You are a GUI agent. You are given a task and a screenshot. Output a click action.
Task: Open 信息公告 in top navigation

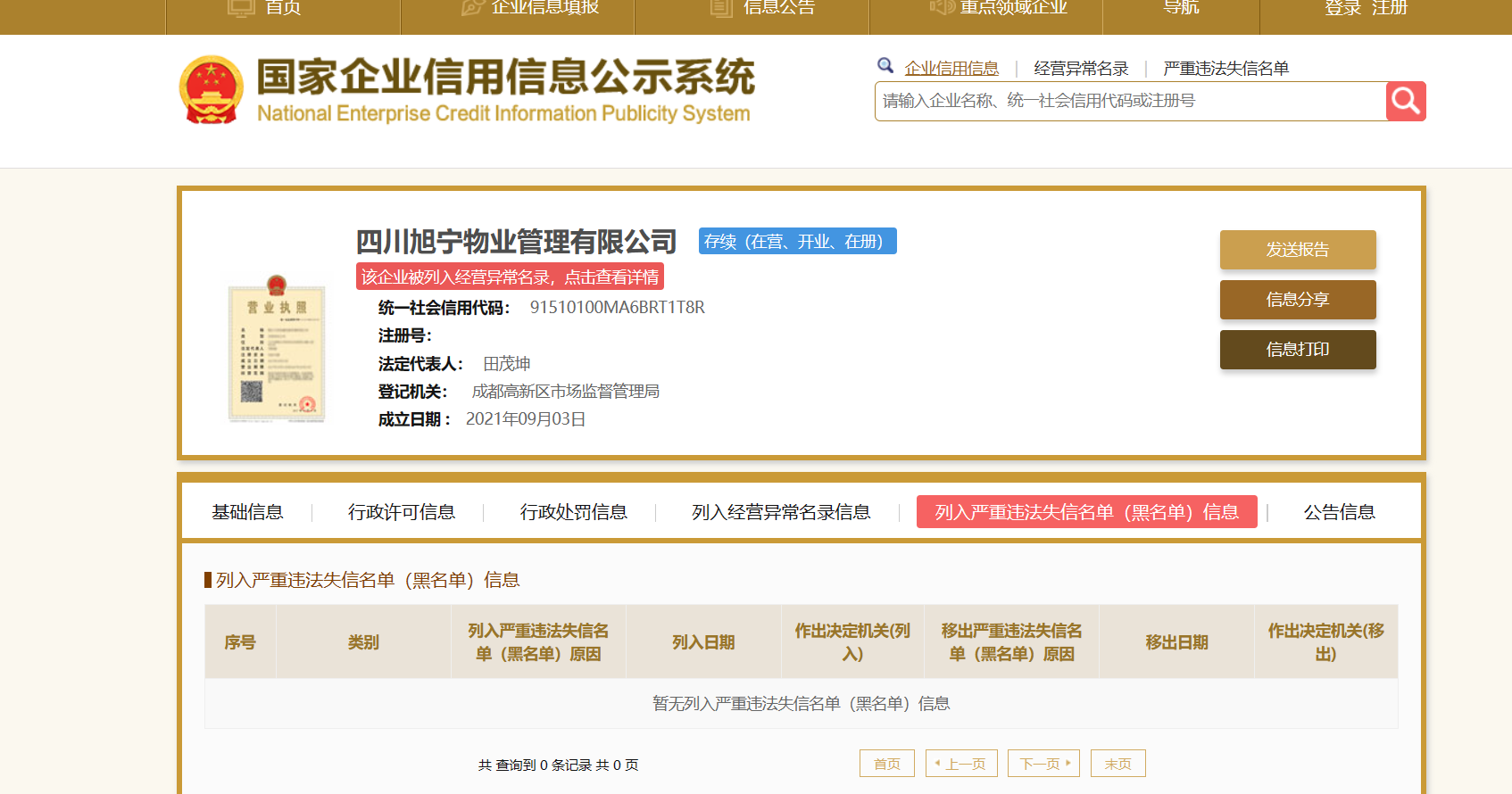pos(779,8)
